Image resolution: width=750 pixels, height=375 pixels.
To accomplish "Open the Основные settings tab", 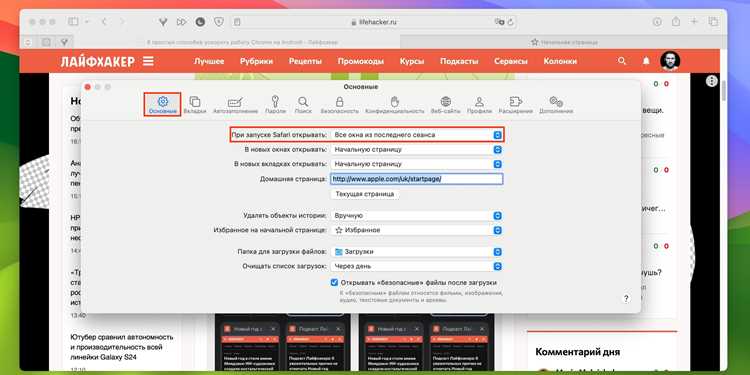I will (163, 105).
